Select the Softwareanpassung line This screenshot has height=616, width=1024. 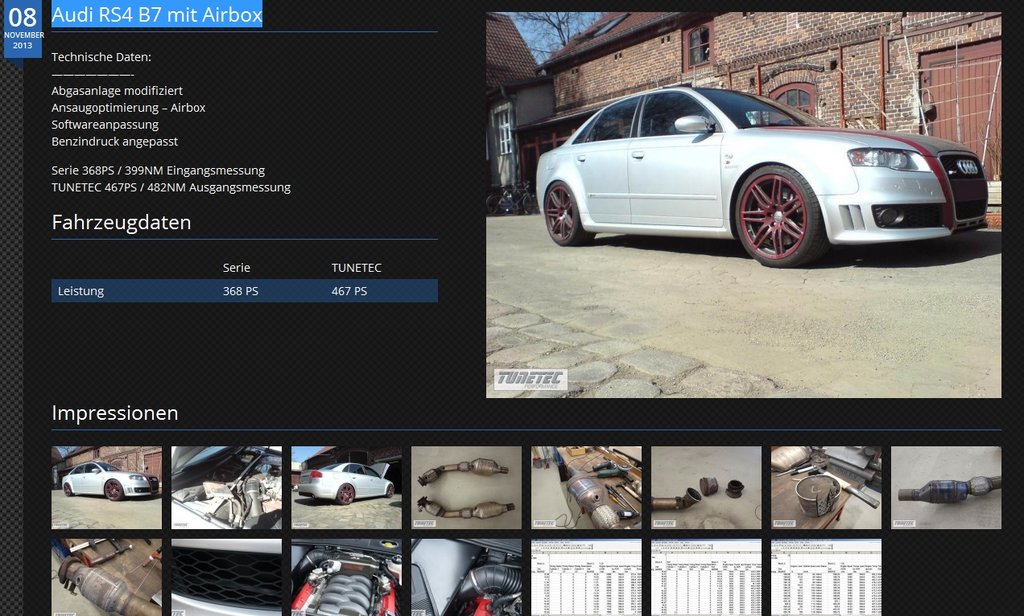click(105, 125)
